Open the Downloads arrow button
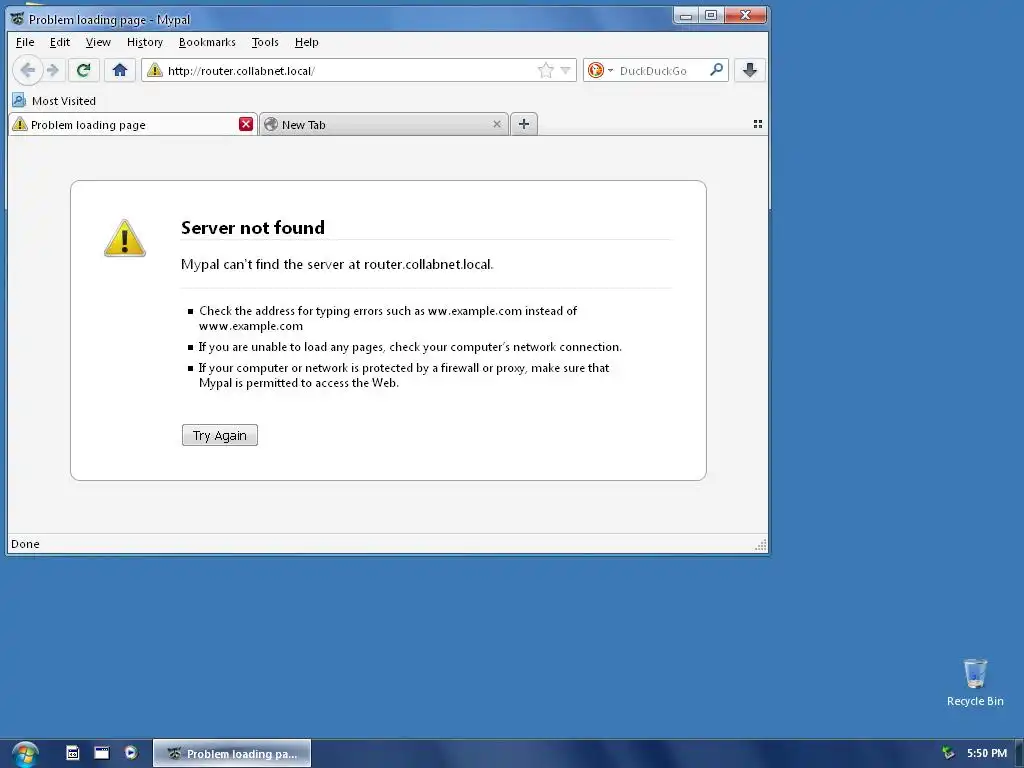Viewport: 1024px width, 768px height. [750, 70]
